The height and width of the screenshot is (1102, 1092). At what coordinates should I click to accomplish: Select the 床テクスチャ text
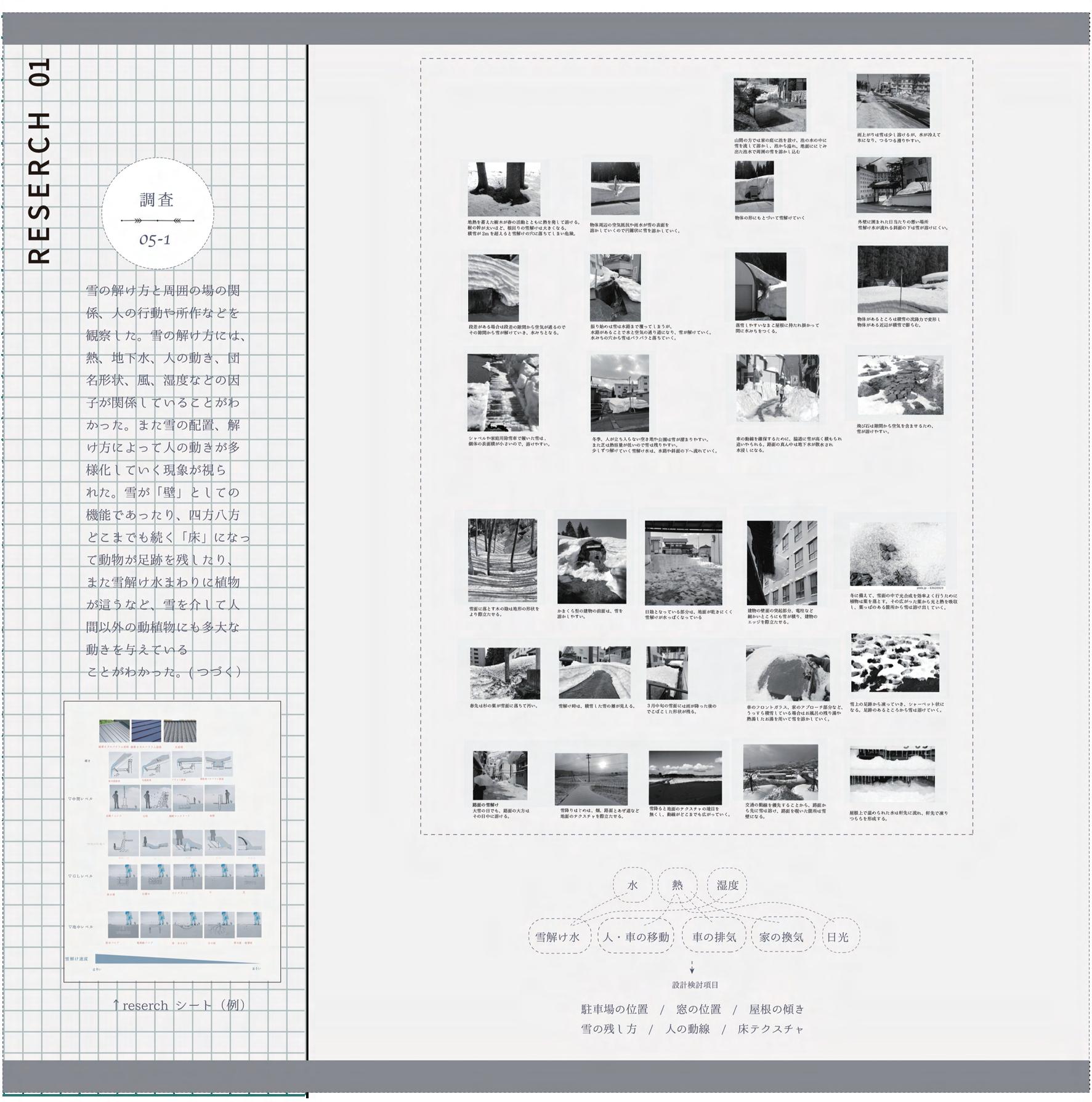tap(770, 1029)
